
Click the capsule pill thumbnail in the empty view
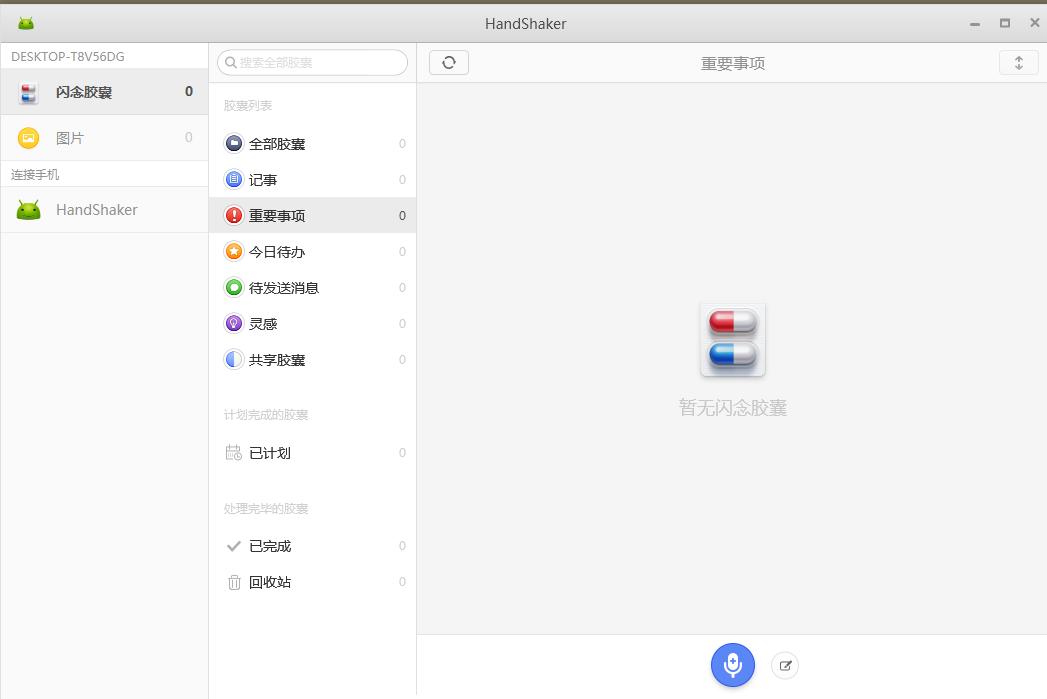(732, 338)
